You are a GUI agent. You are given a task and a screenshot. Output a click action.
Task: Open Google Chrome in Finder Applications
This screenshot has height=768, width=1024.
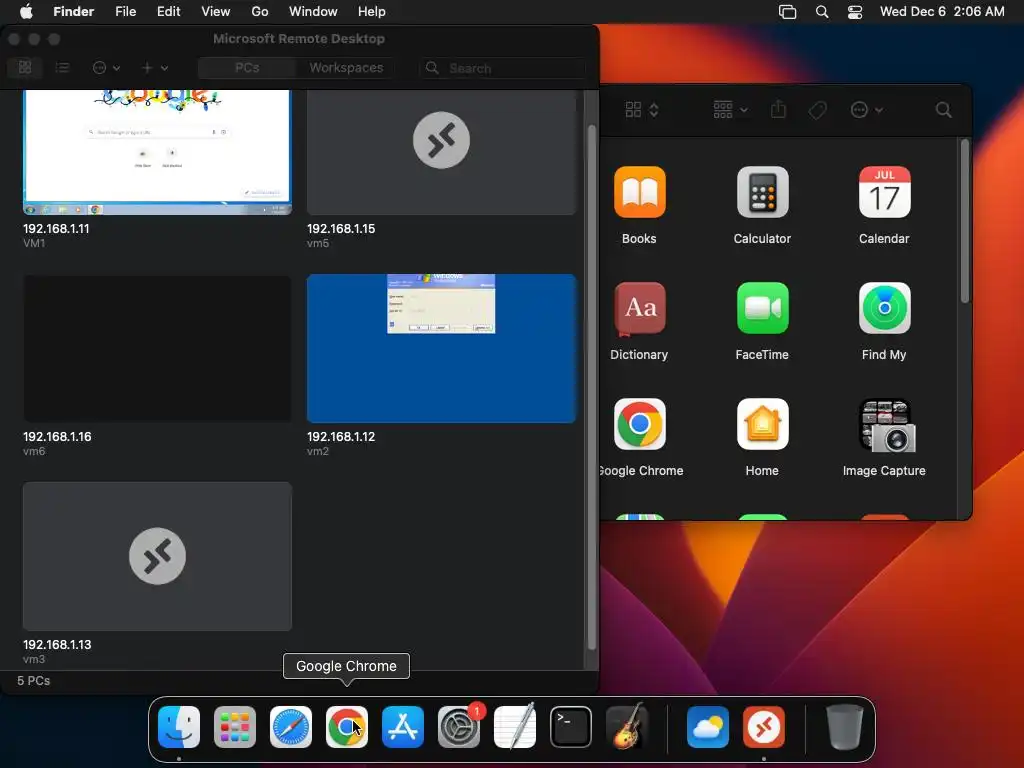coord(639,424)
